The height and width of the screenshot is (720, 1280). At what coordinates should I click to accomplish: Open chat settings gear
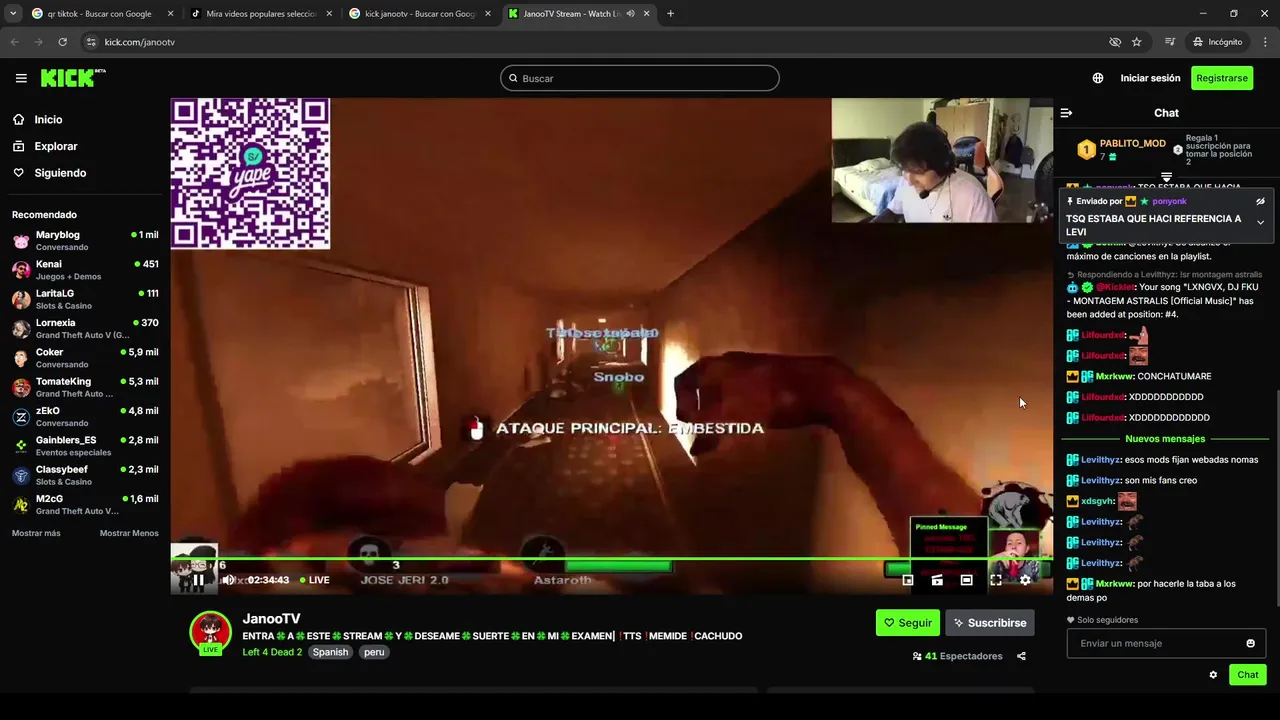[1213, 675]
